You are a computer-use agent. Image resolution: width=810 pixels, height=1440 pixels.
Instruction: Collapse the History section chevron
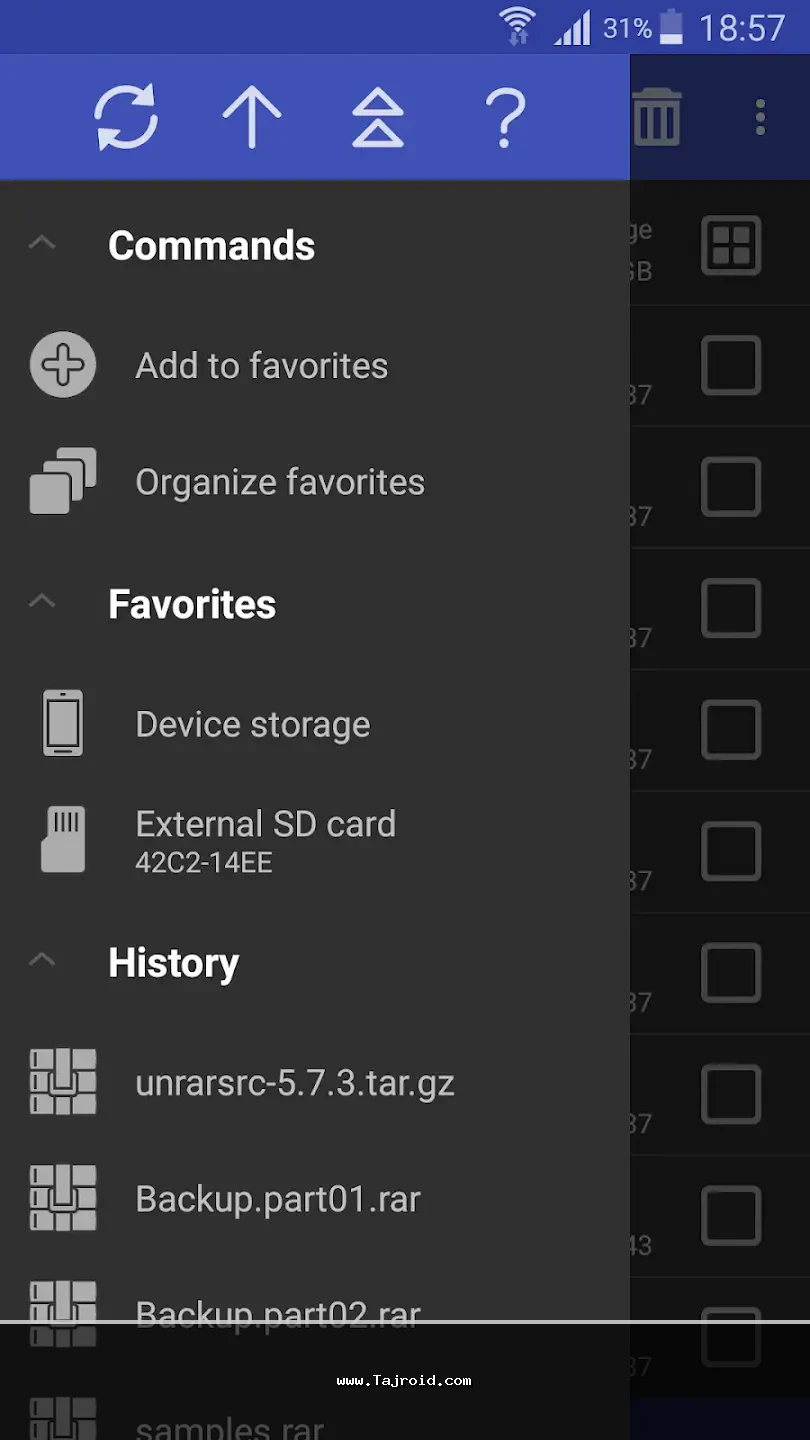point(42,960)
